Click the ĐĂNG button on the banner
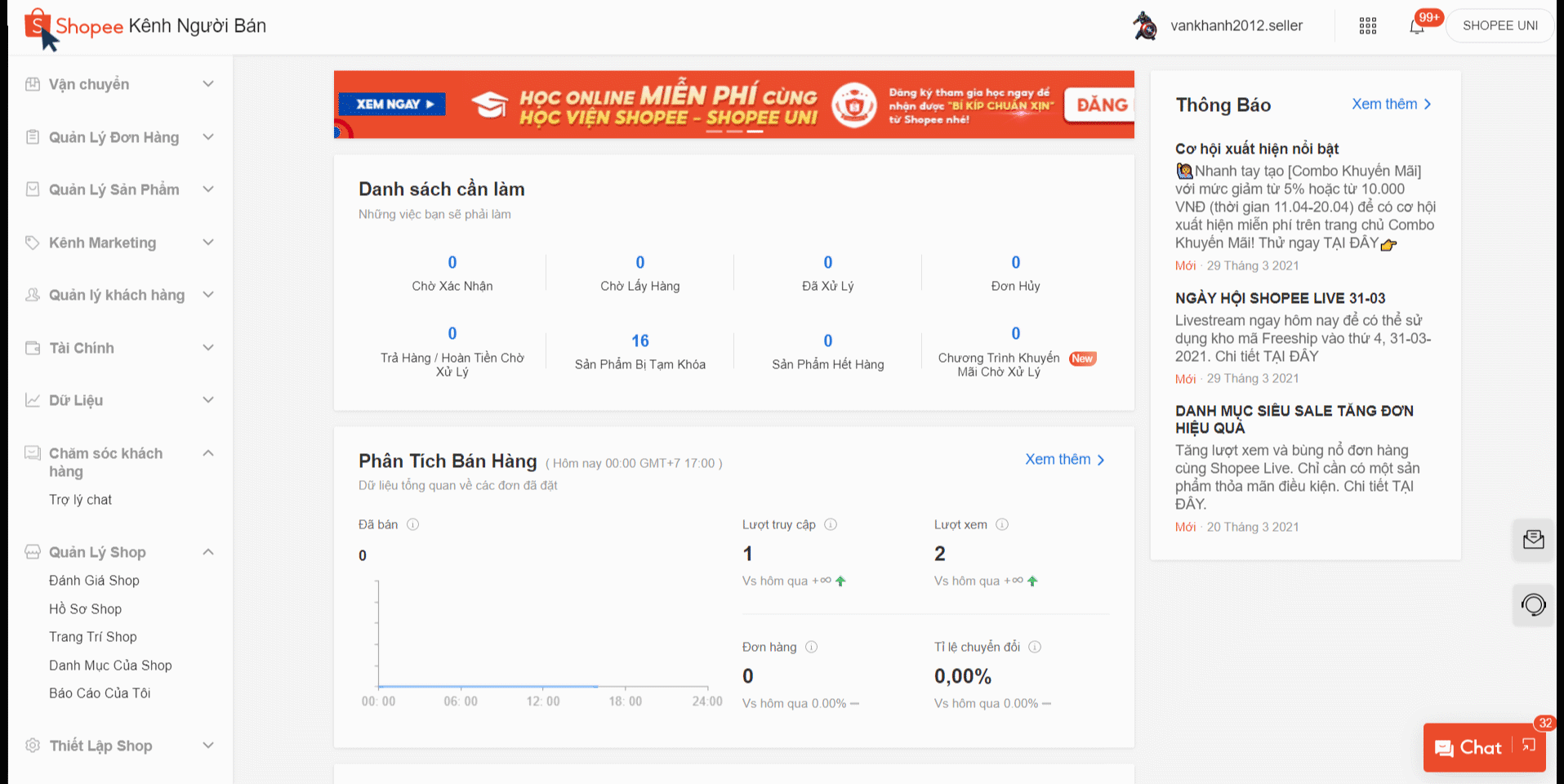 (1099, 105)
